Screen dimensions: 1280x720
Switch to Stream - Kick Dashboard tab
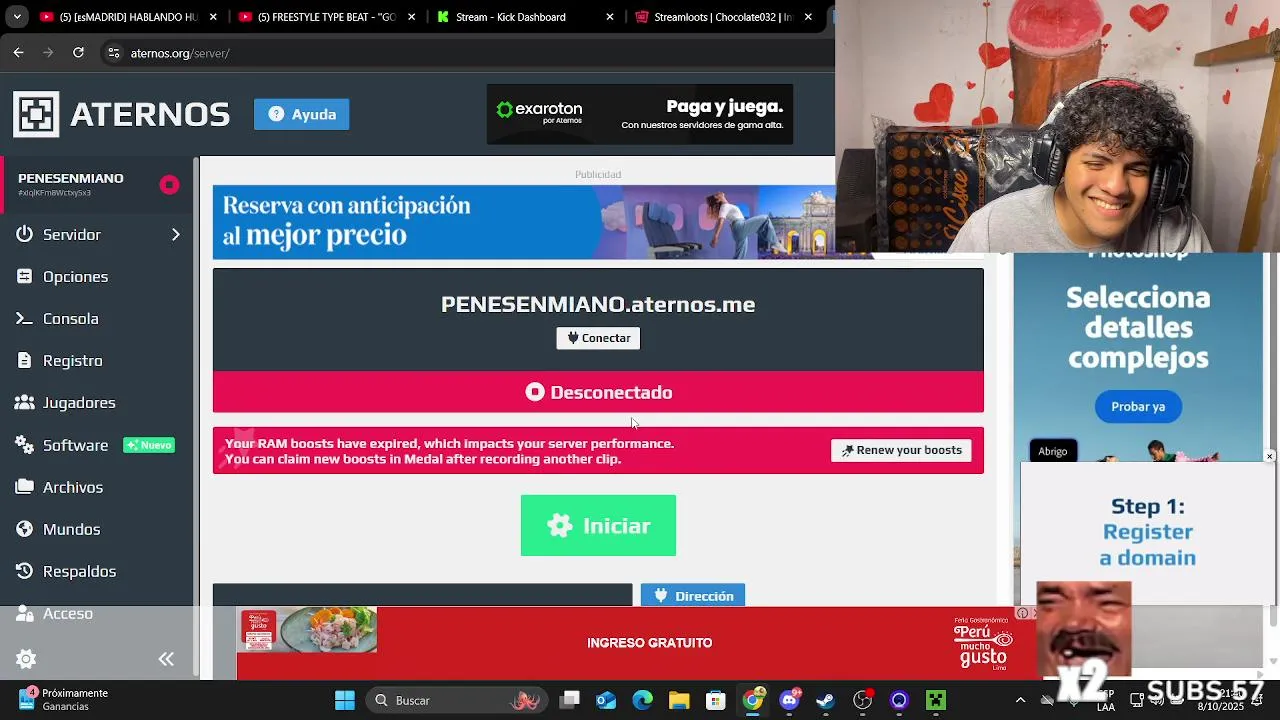[x=510, y=17]
